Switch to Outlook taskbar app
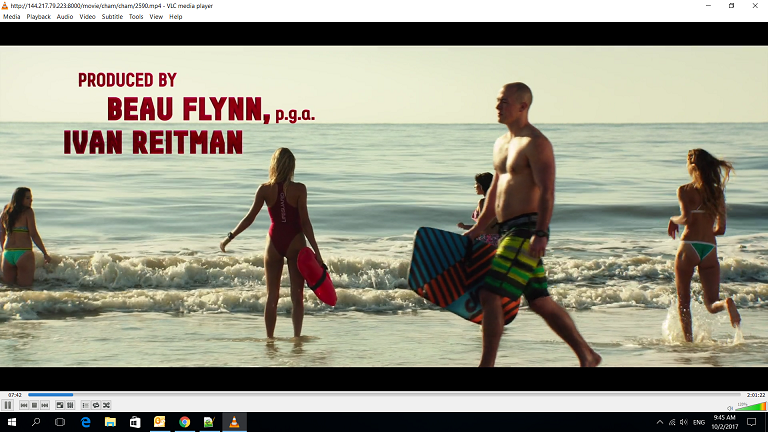Image resolution: width=768 pixels, height=432 pixels. tap(160, 422)
